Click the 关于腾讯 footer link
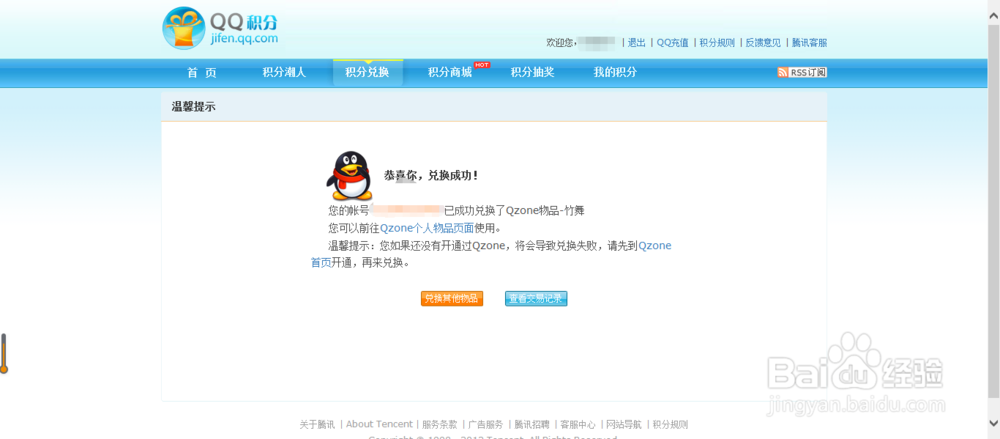Image resolution: width=1000 pixels, height=439 pixels. [317, 424]
